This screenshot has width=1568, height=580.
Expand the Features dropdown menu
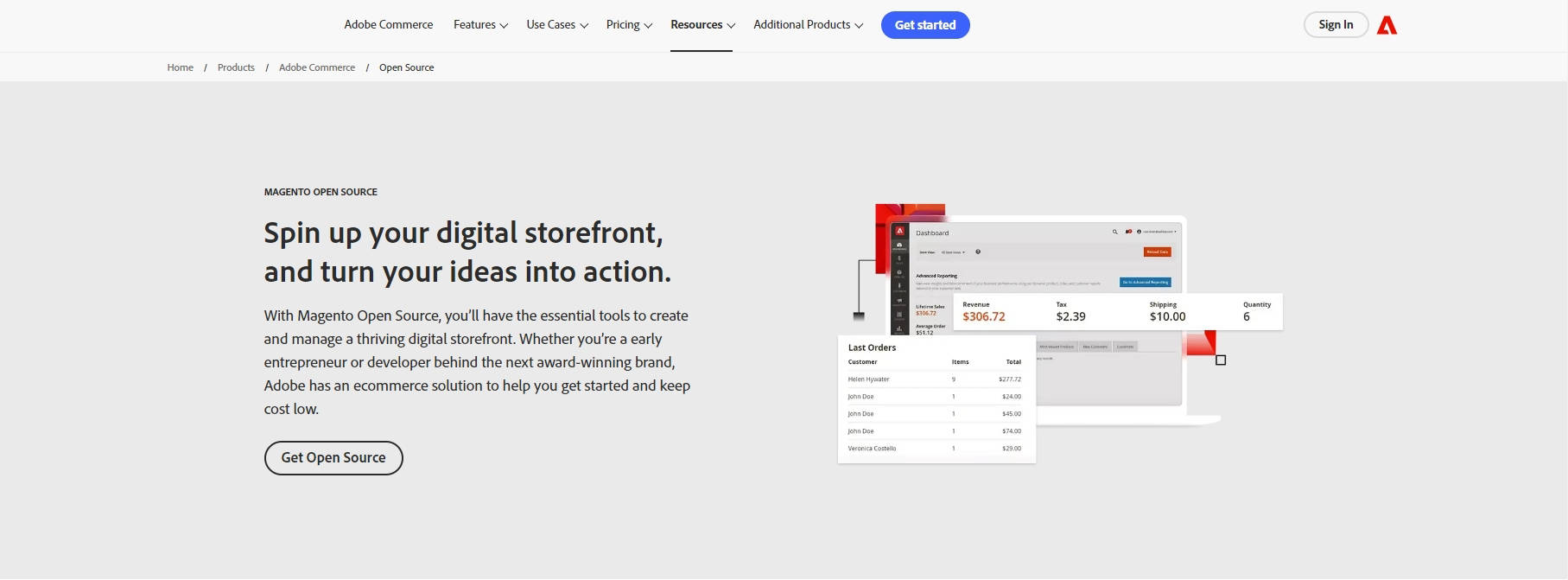(480, 25)
